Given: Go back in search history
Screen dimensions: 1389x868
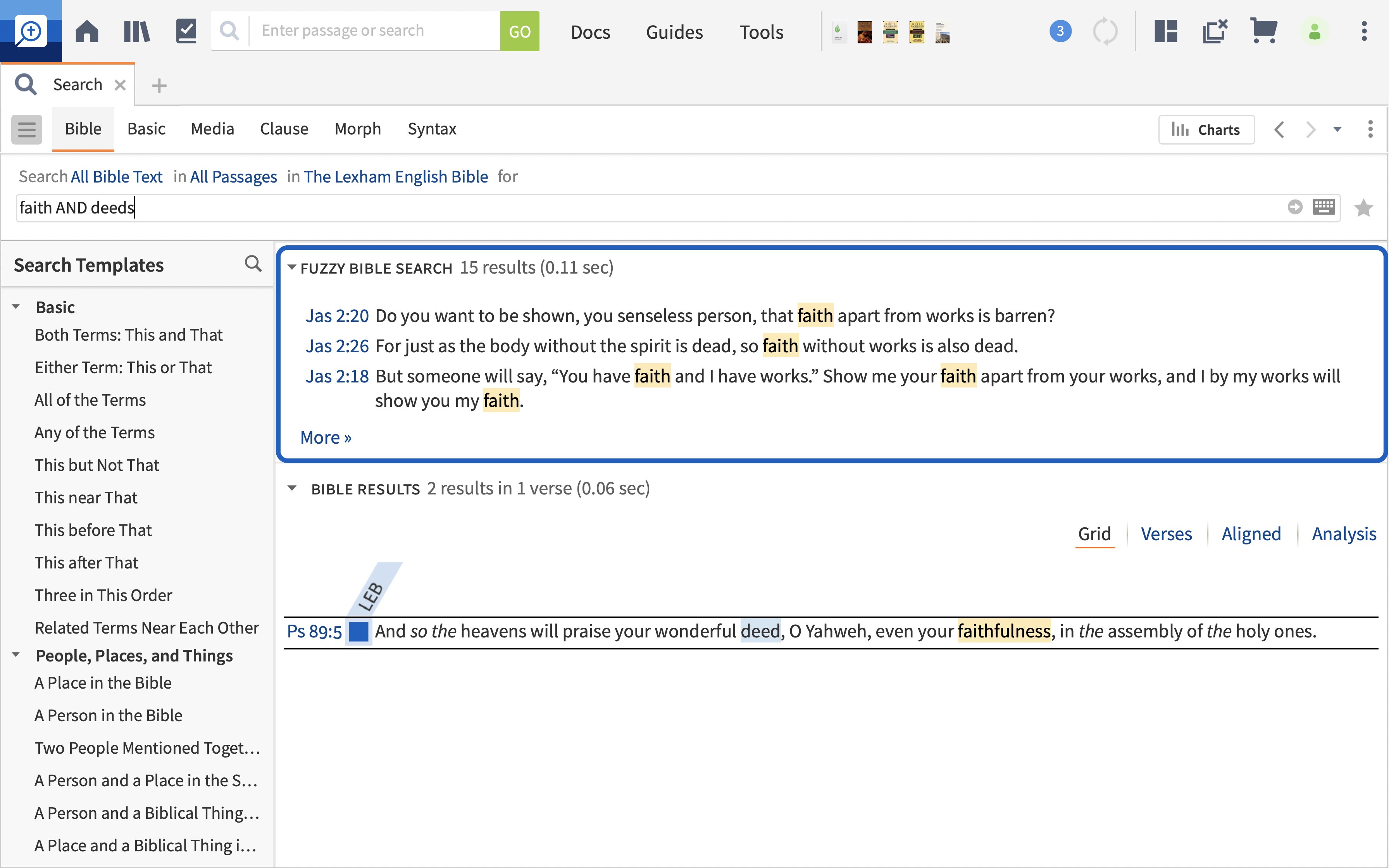Looking at the screenshot, I should pos(1279,130).
